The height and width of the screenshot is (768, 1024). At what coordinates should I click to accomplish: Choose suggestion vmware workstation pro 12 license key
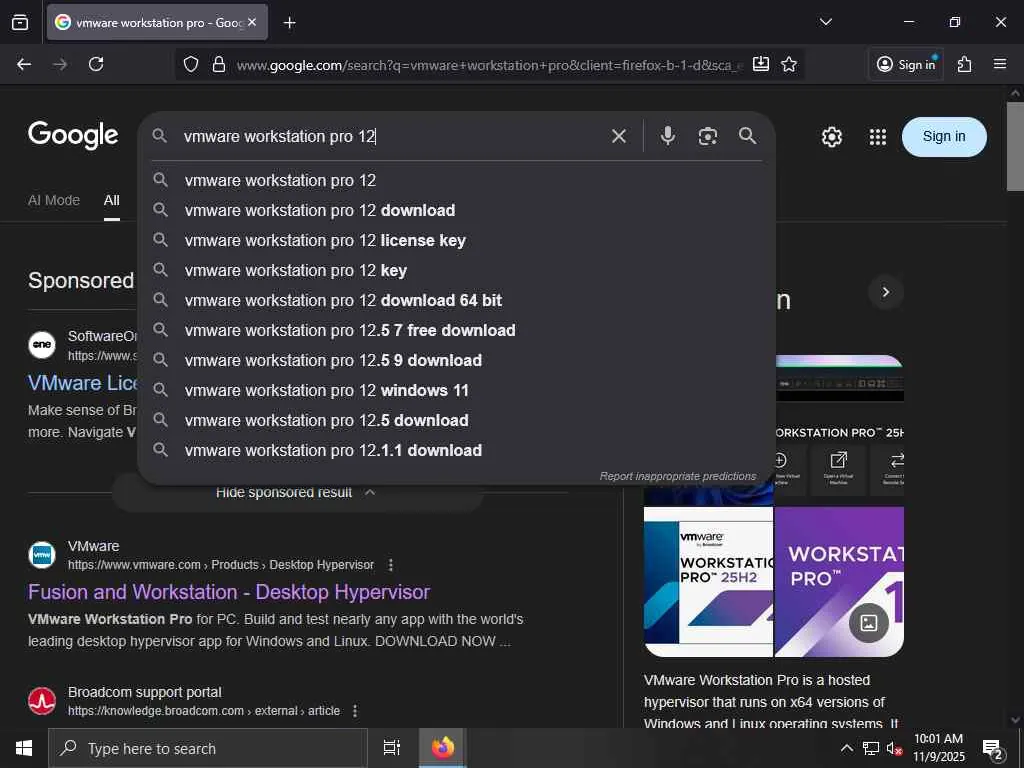(x=456, y=240)
